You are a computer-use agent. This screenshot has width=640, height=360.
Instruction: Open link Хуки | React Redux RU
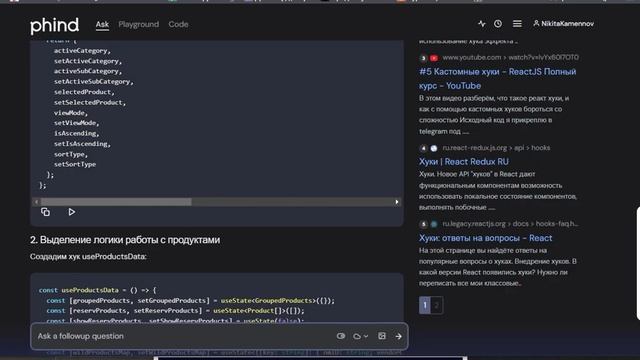click(464, 162)
